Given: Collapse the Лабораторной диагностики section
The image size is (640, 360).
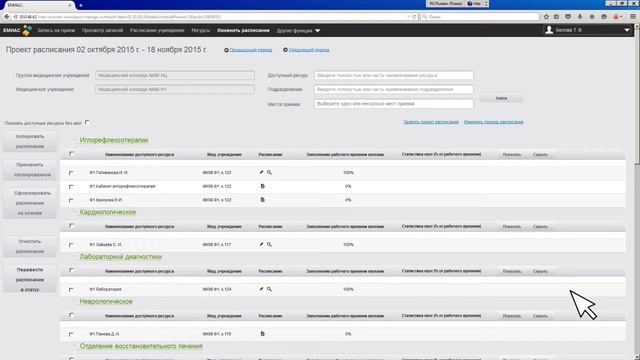Looking at the screenshot, I should pyautogui.click(x=75, y=257).
